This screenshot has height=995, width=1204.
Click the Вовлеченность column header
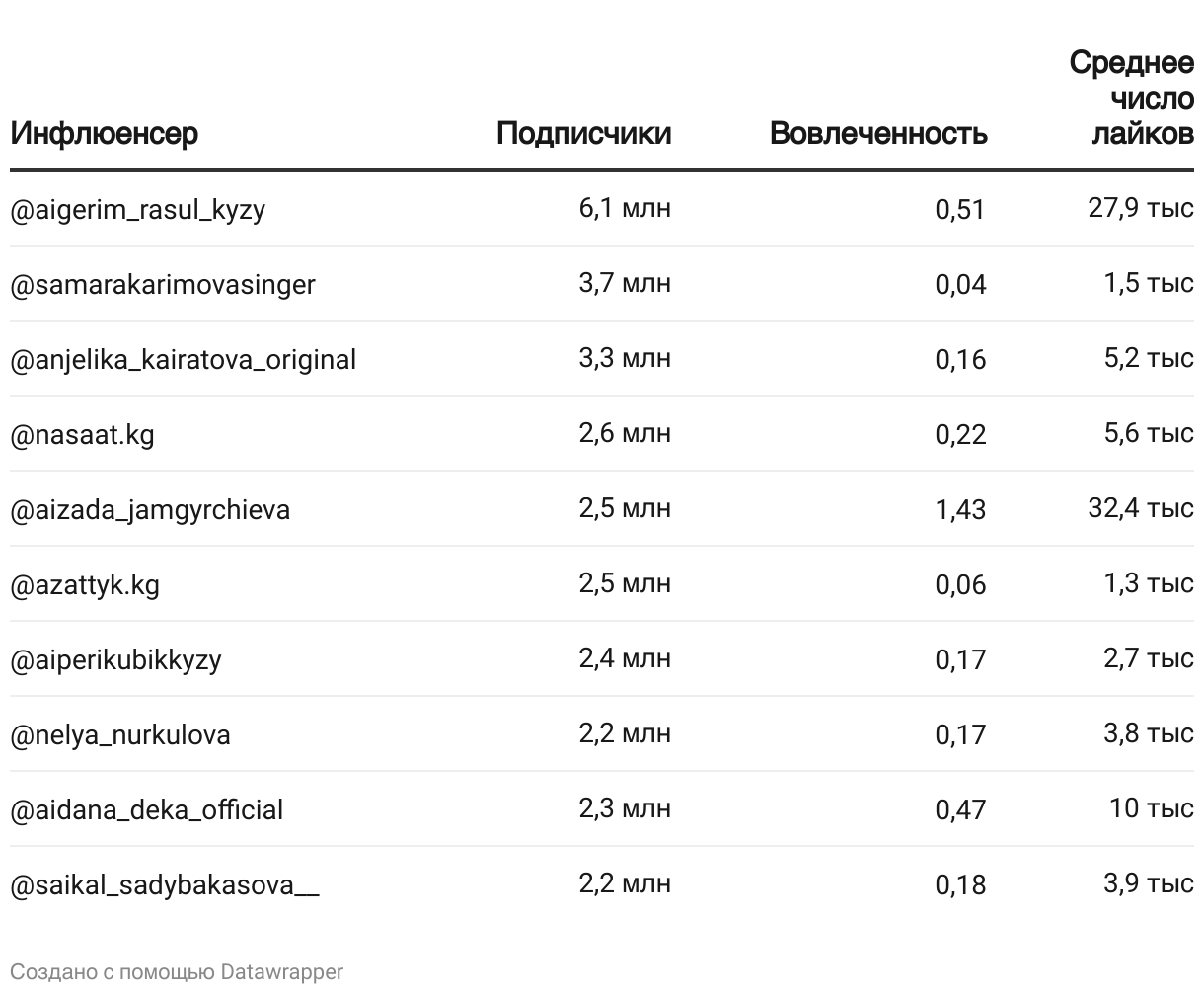[877, 133]
